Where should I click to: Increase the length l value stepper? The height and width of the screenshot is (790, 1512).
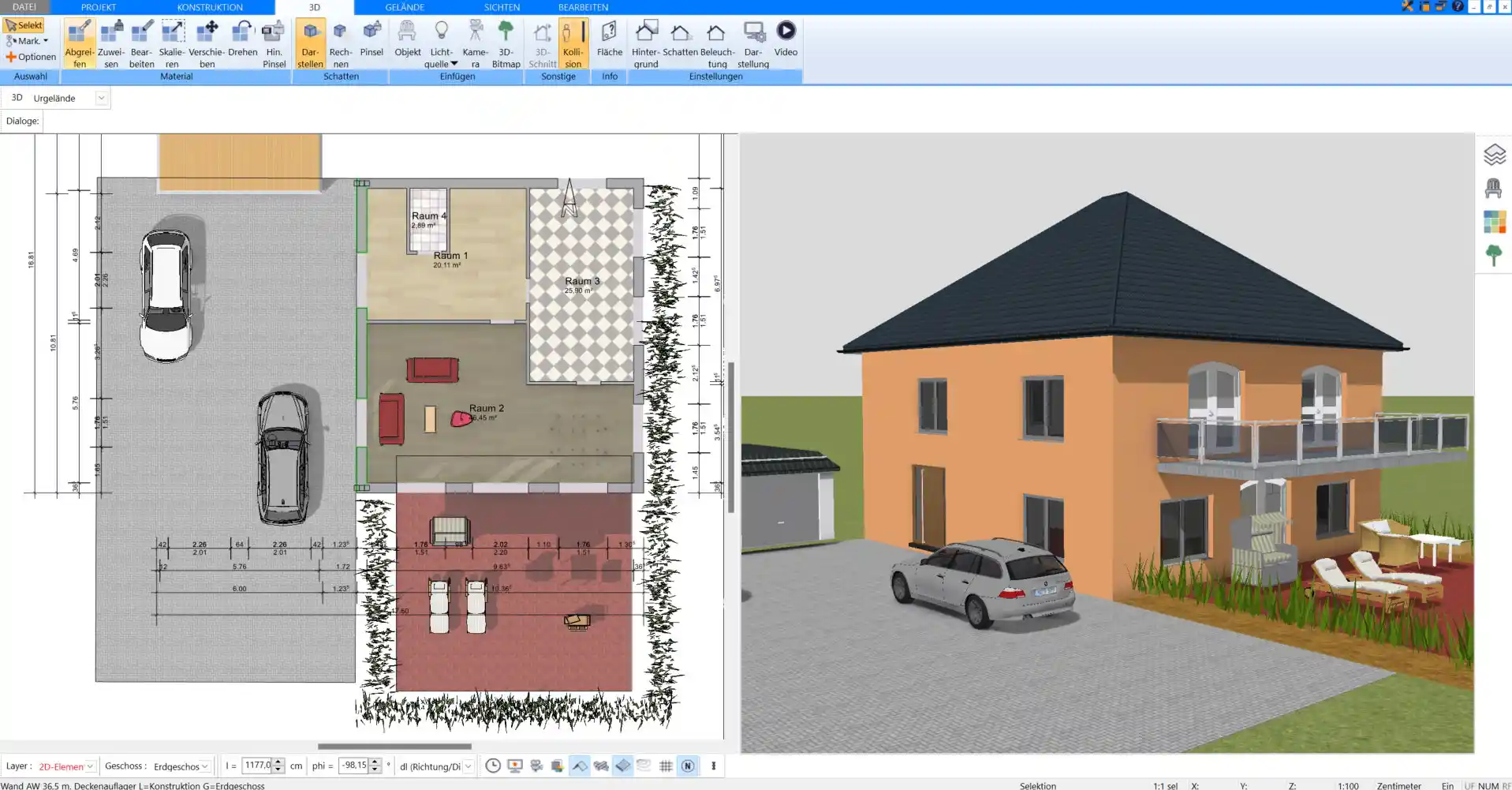(x=278, y=762)
